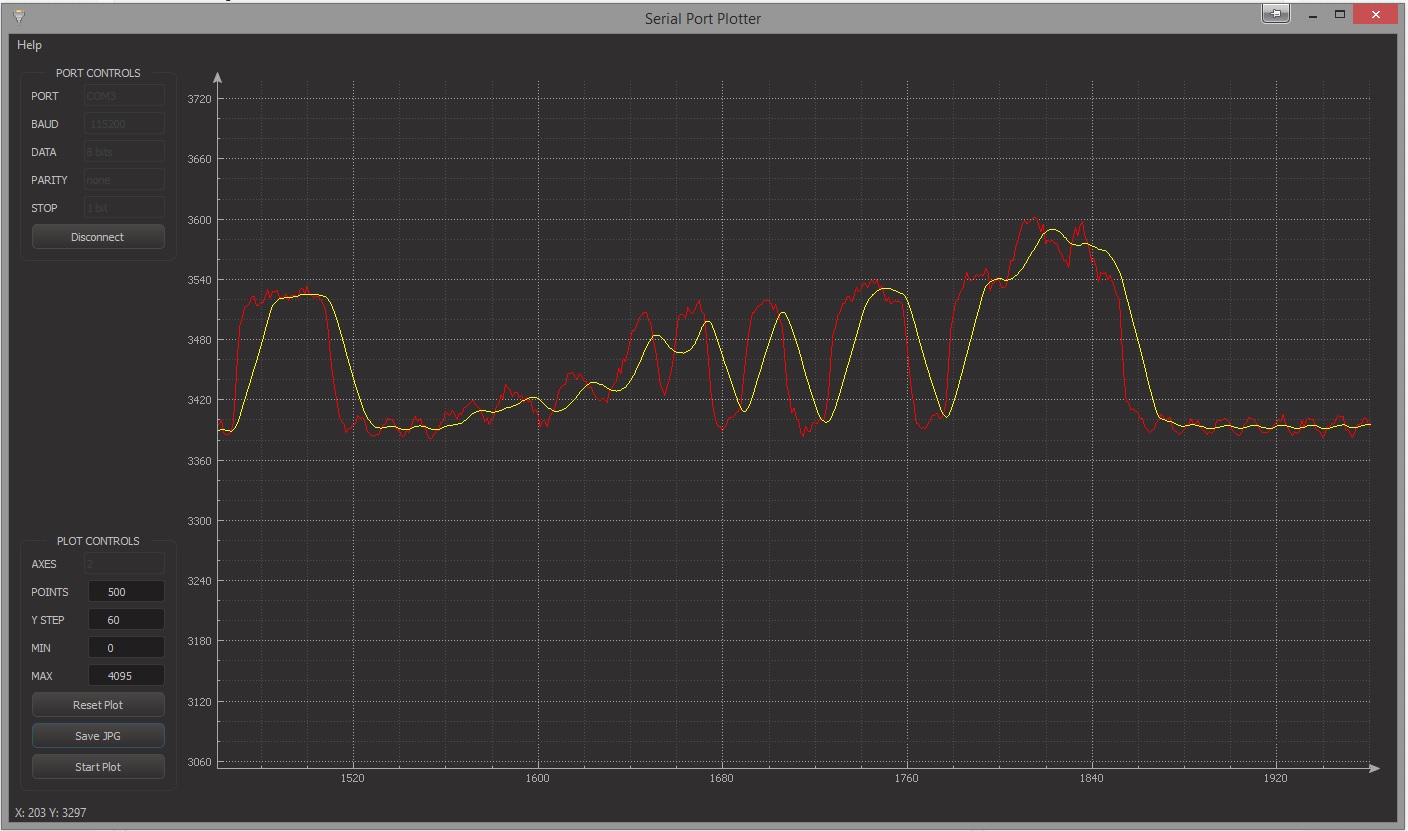Open the Help menu
This screenshot has height=831, width=1408.
click(30, 45)
